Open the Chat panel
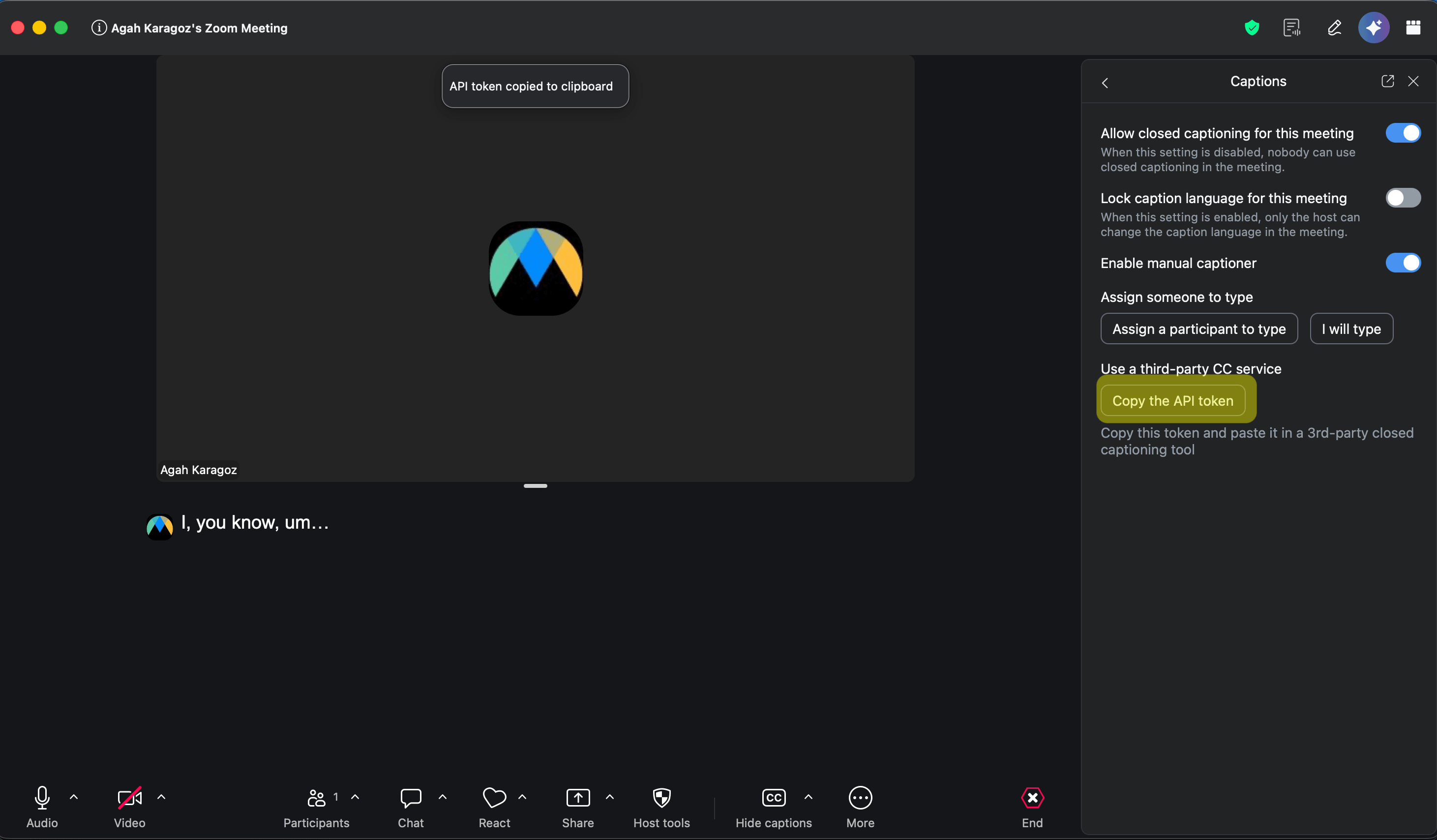 411,807
